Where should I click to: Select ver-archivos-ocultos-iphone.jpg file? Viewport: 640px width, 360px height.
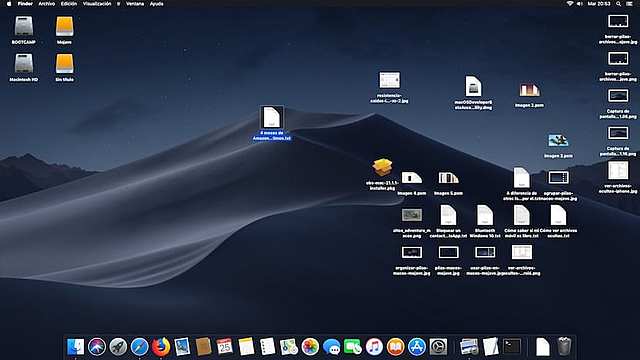pyautogui.click(x=618, y=171)
